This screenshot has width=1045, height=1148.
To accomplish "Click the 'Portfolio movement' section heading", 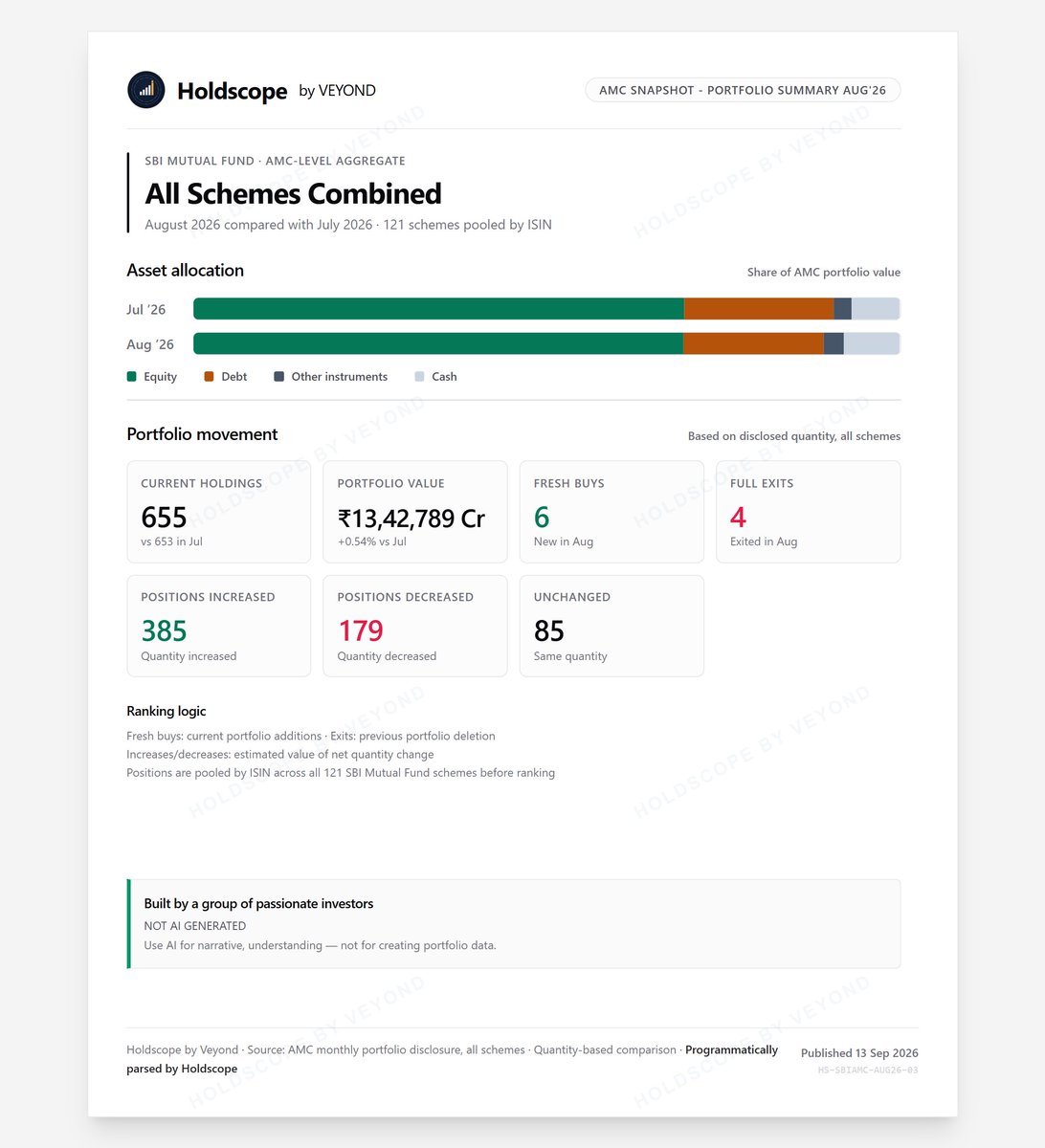I will (202, 433).
